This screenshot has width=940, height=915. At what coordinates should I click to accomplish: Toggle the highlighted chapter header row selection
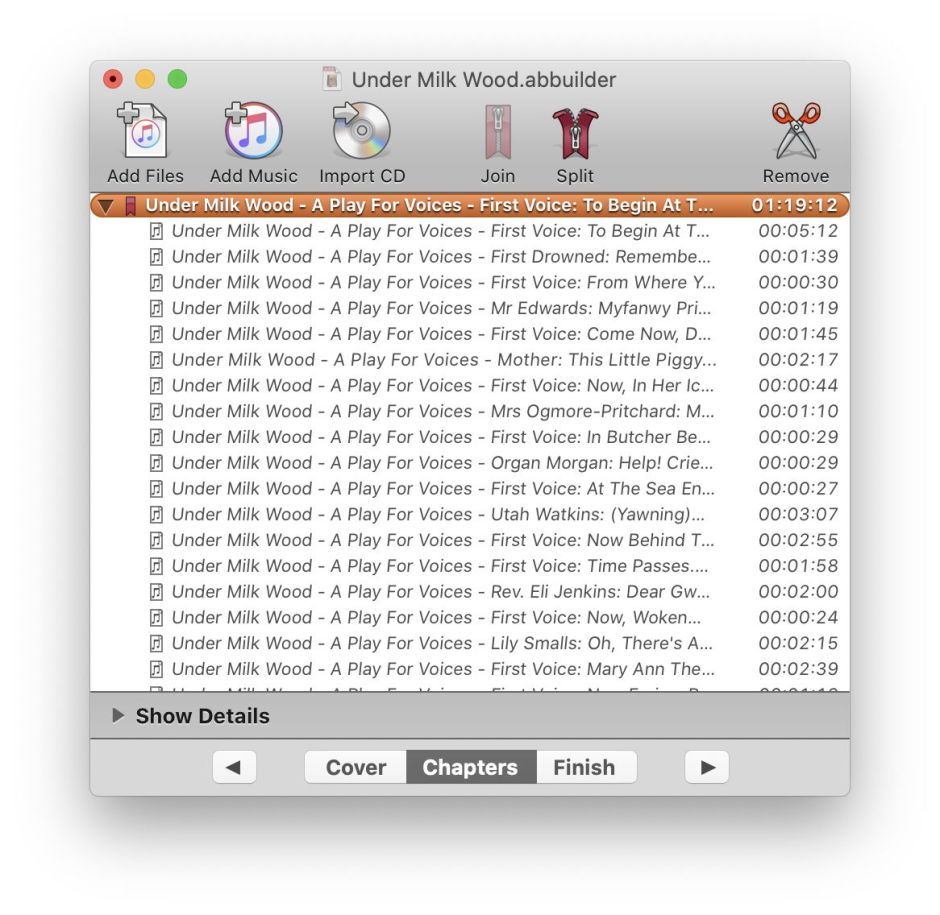point(450,204)
